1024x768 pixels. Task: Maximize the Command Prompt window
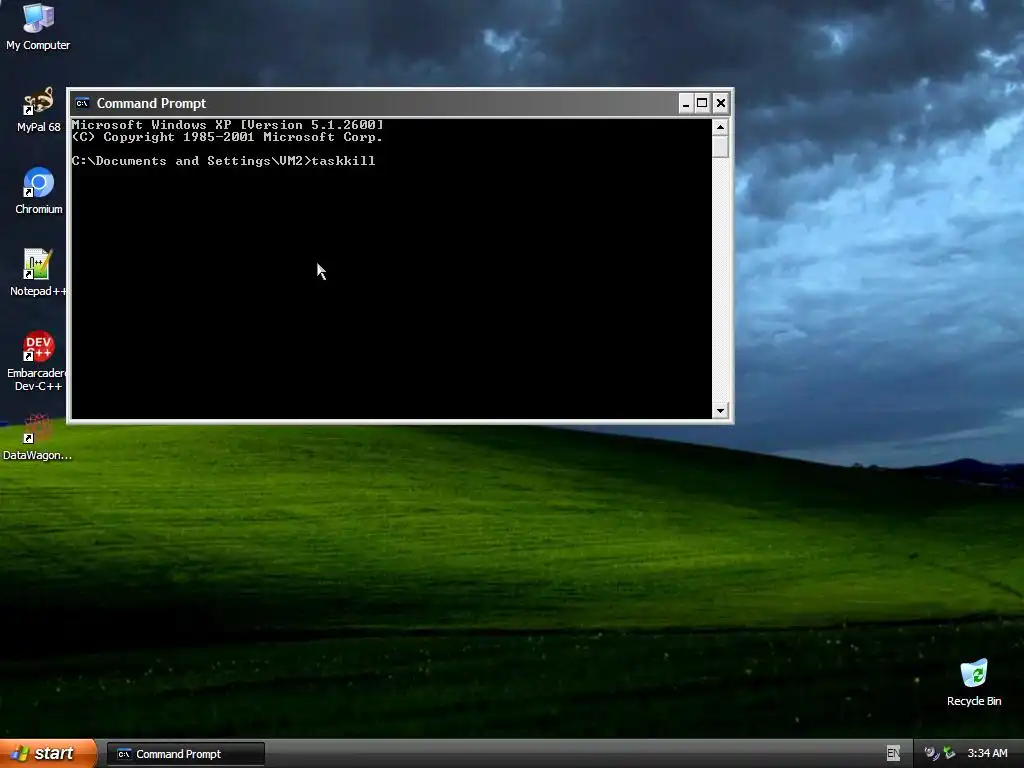[x=702, y=103]
